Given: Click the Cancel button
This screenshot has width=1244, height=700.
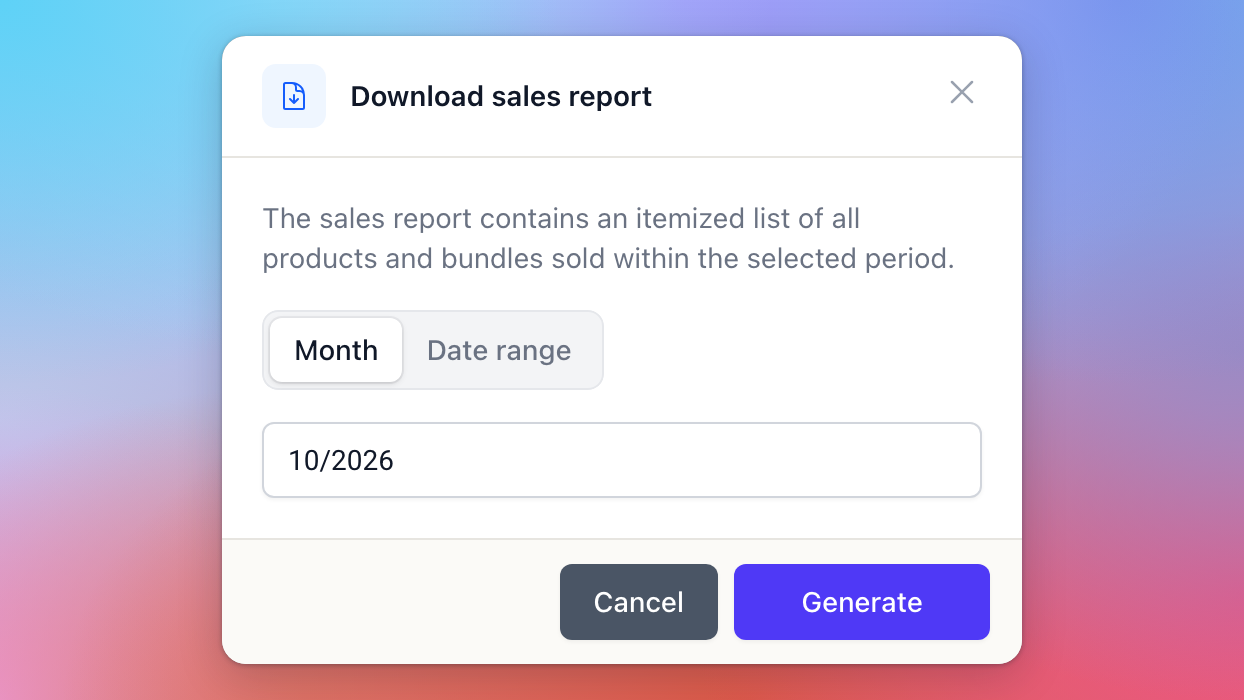Looking at the screenshot, I should pos(639,602).
